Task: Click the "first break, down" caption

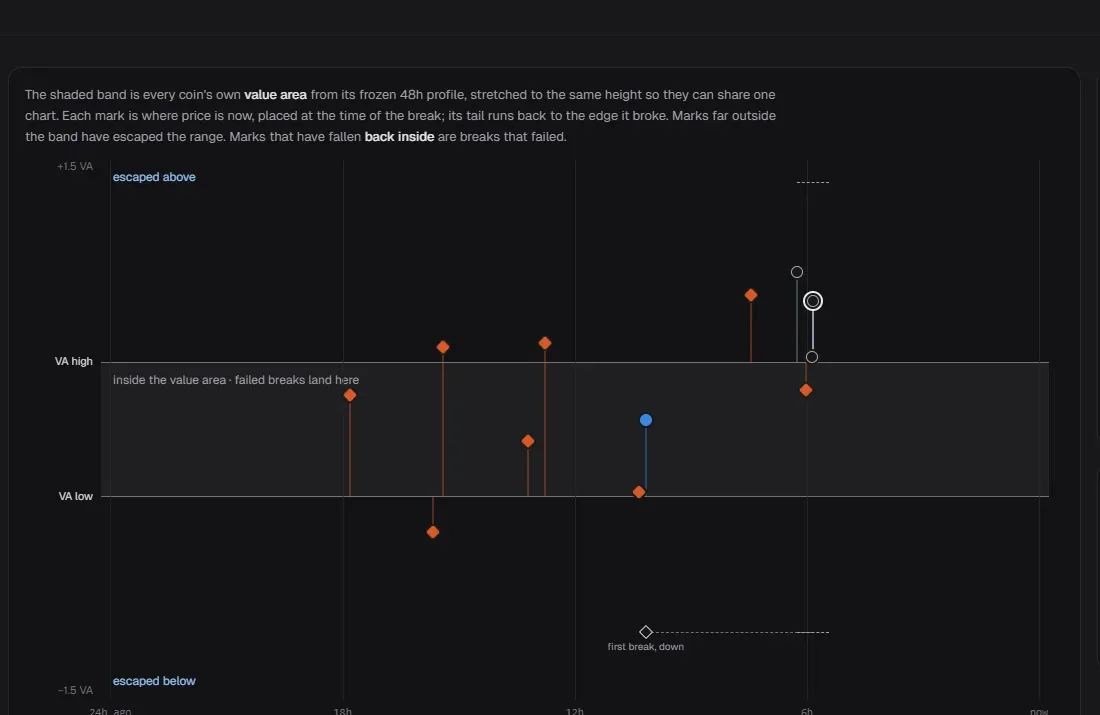Action: pos(645,647)
